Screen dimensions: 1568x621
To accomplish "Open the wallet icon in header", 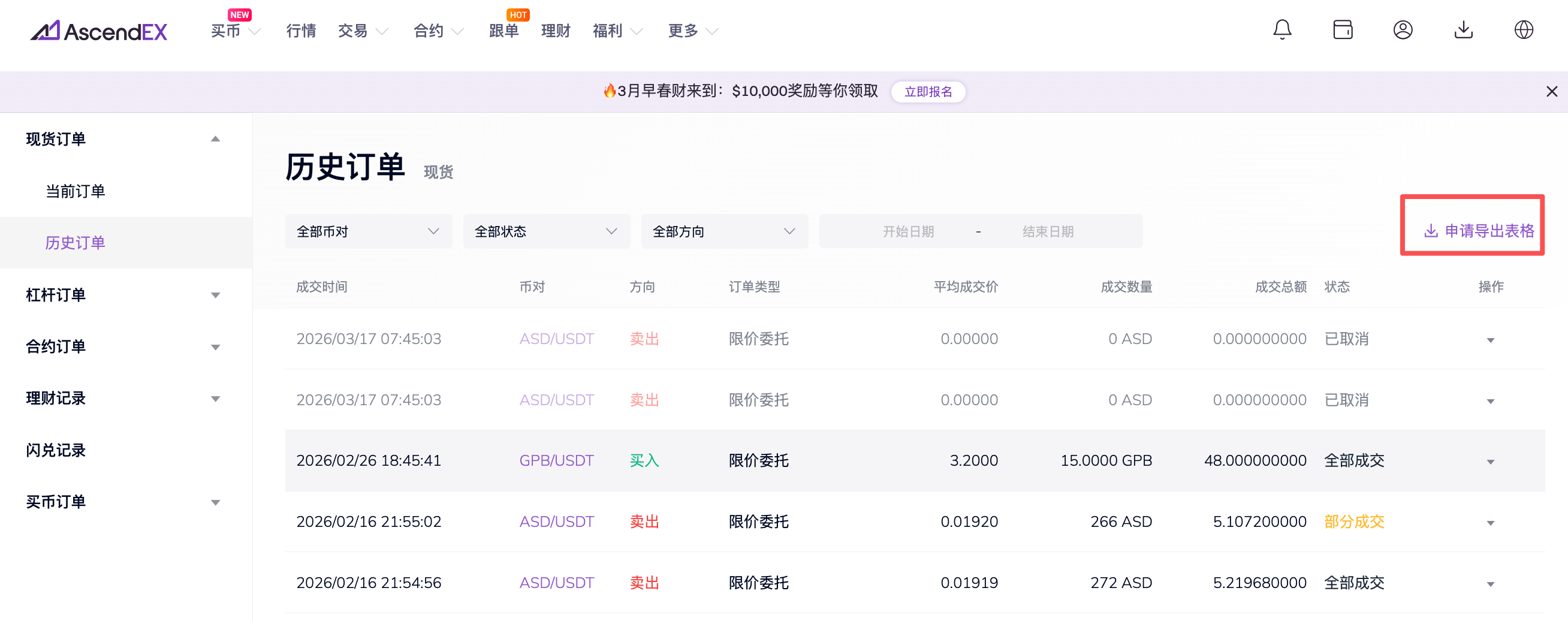I will tap(1342, 29).
